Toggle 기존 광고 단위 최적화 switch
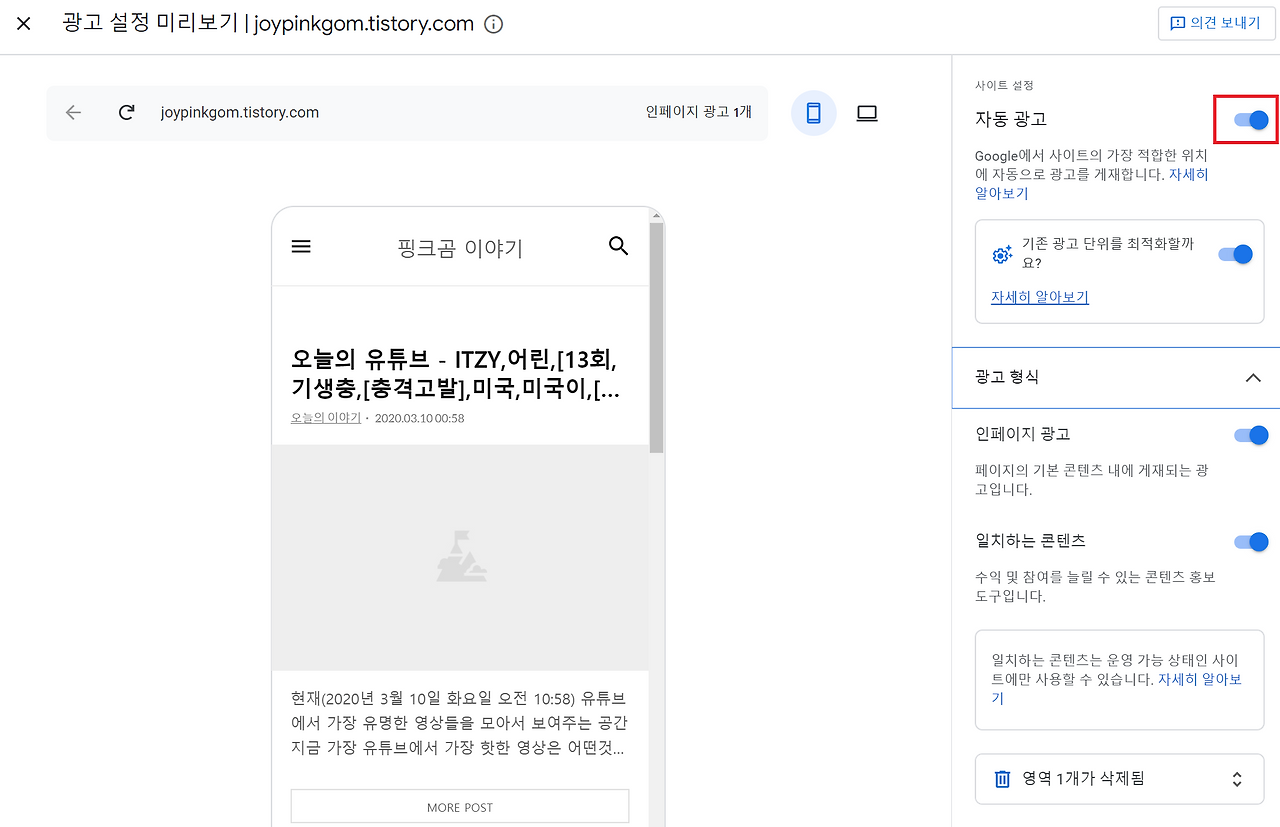This screenshot has height=827, width=1280. click(1236, 254)
